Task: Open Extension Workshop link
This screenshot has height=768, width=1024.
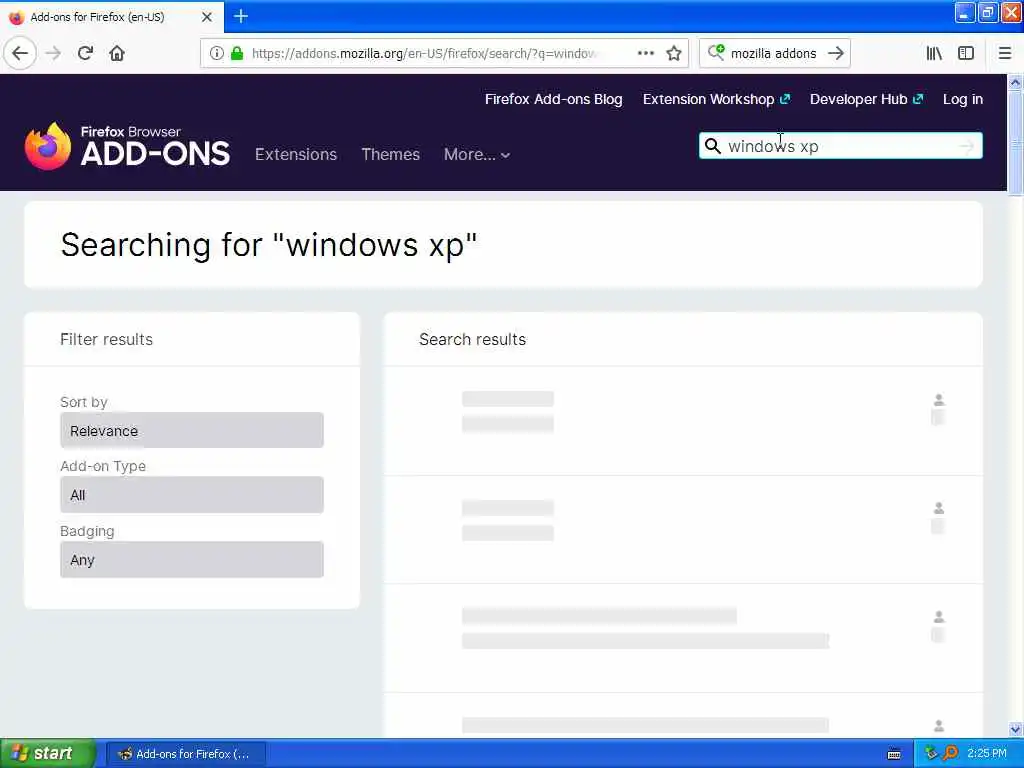Action: 716,99
